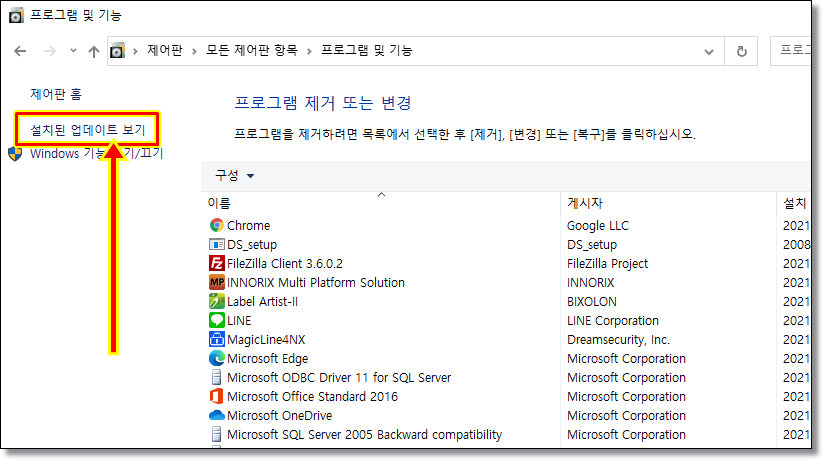Select the MagicLine4NX icon
The height and width of the screenshot is (461, 824).
[216, 339]
